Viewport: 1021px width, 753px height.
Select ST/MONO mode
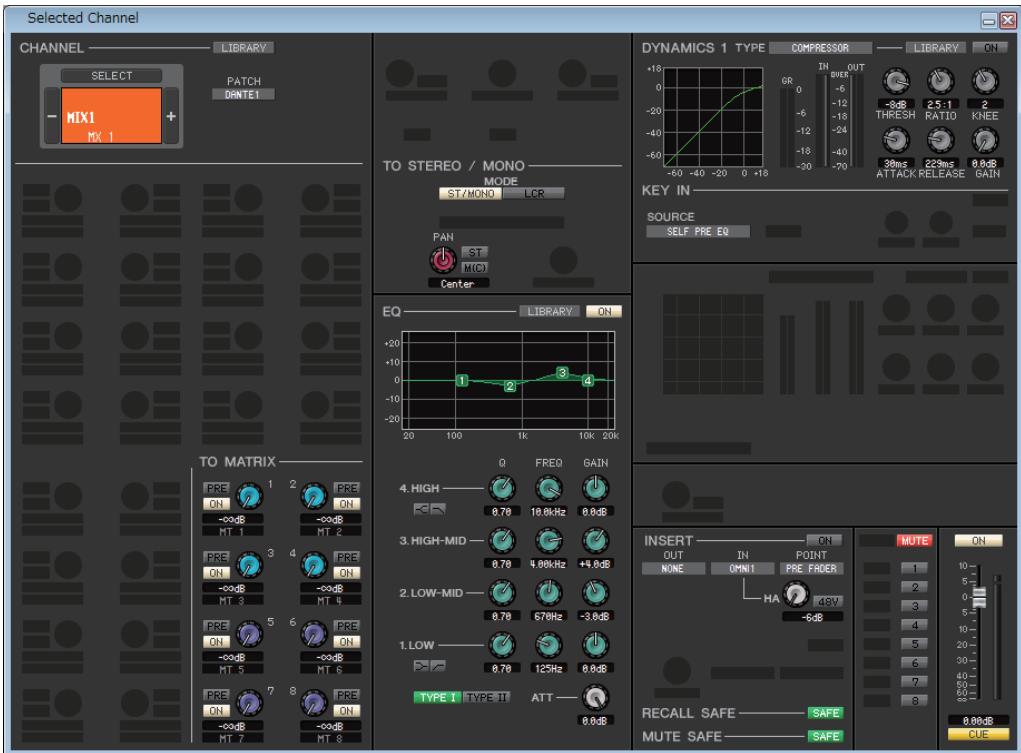coord(470,193)
